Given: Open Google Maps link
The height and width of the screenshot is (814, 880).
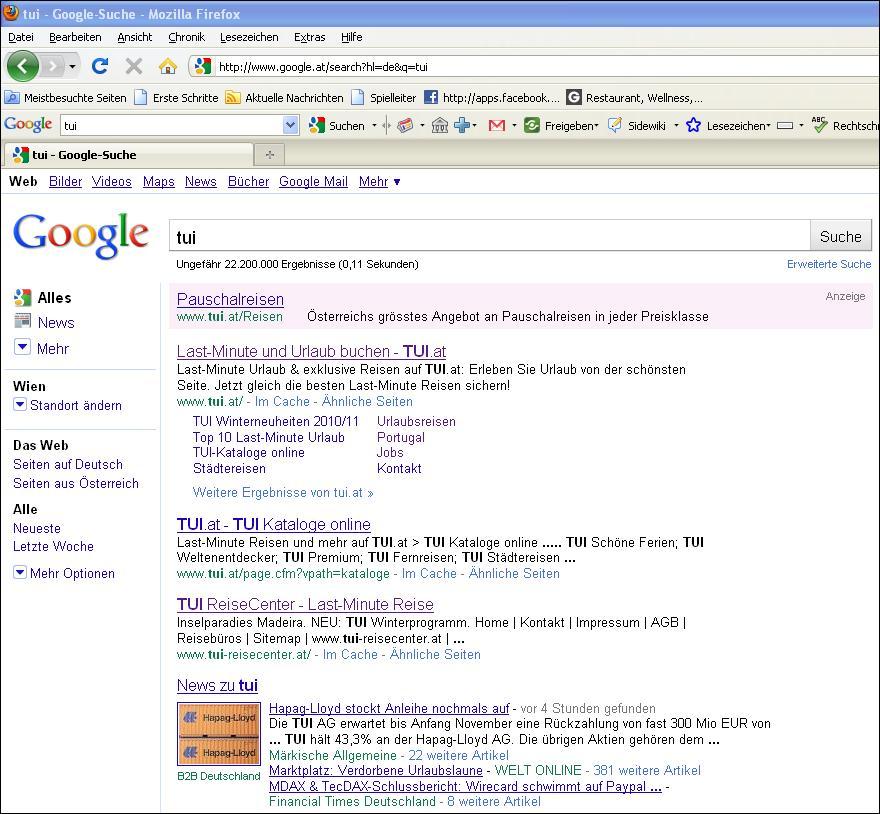Looking at the screenshot, I should (159, 182).
